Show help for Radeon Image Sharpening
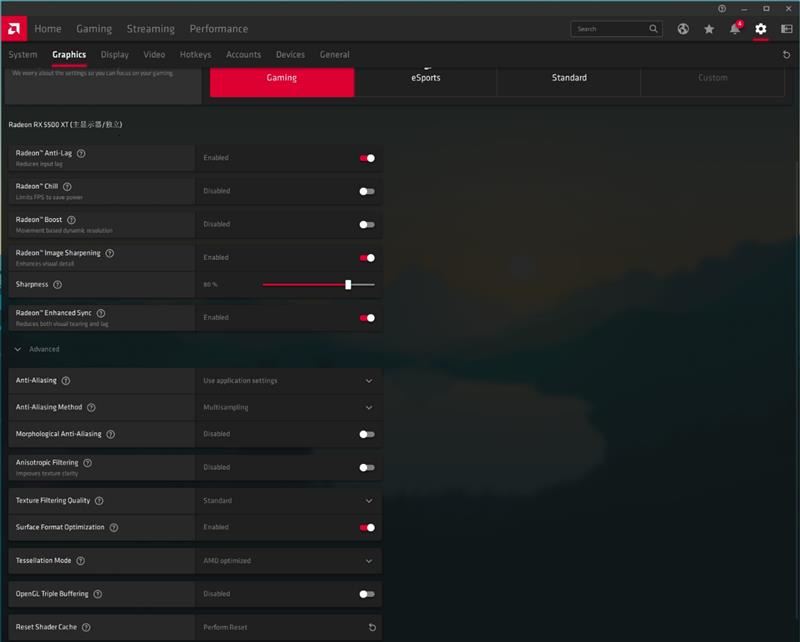This screenshot has height=642, width=800. point(110,253)
